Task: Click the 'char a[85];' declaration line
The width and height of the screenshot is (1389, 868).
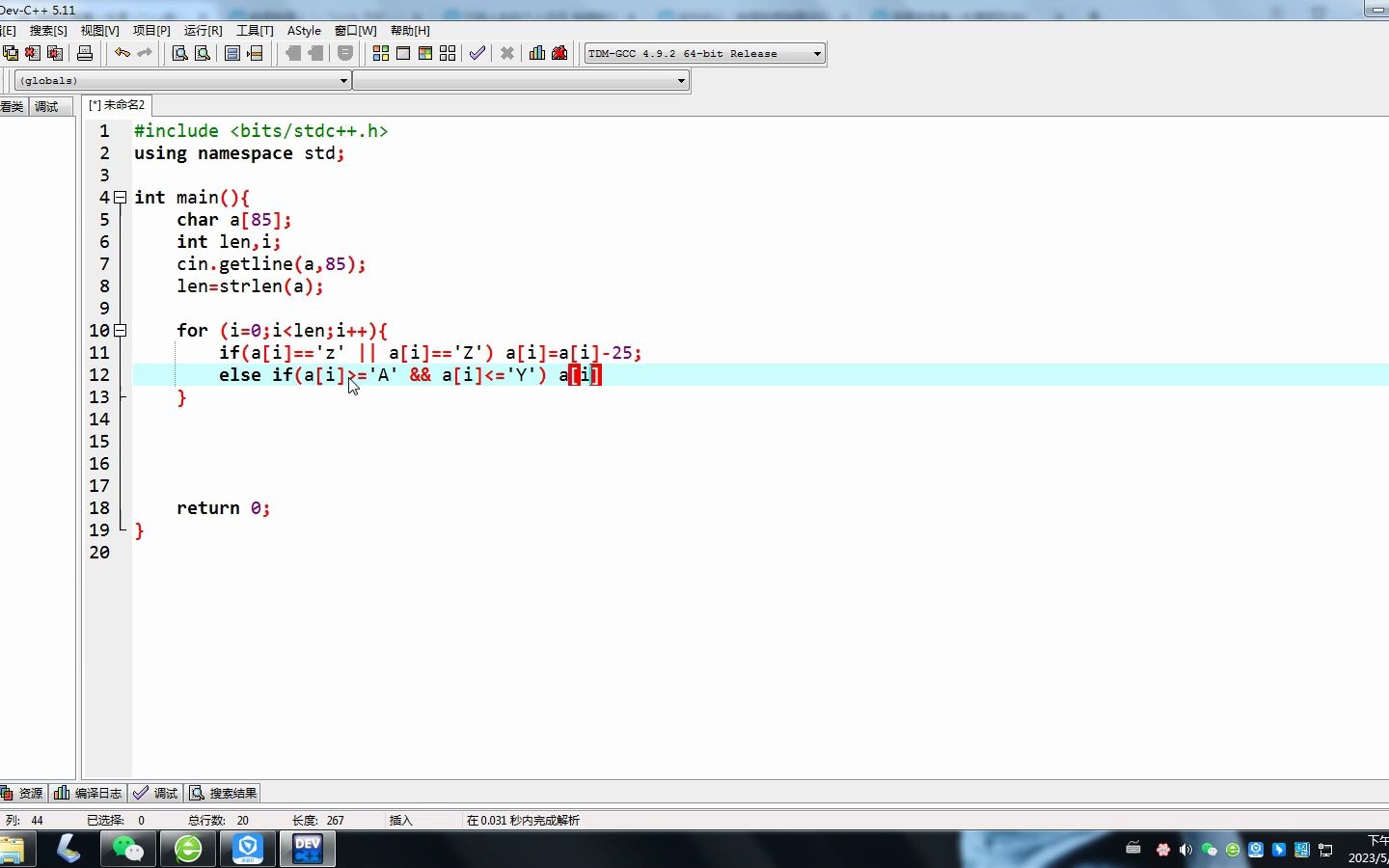Action: [233, 220]
